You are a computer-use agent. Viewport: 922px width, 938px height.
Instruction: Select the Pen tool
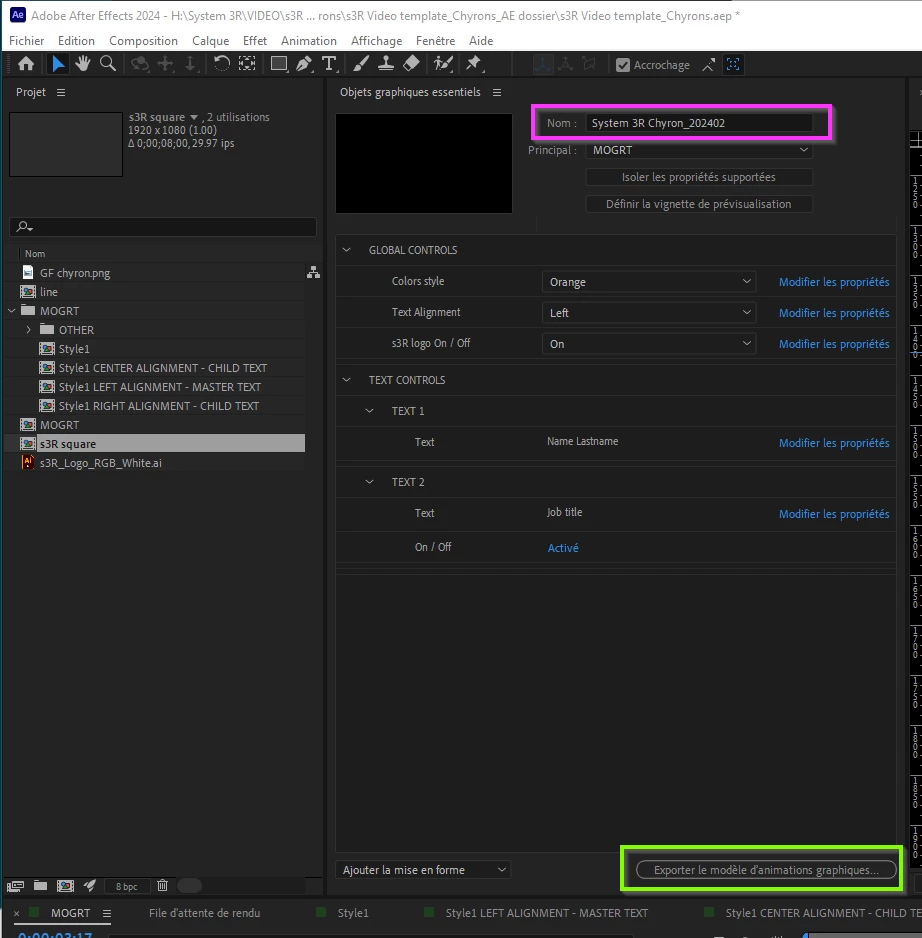coord(304,64)
